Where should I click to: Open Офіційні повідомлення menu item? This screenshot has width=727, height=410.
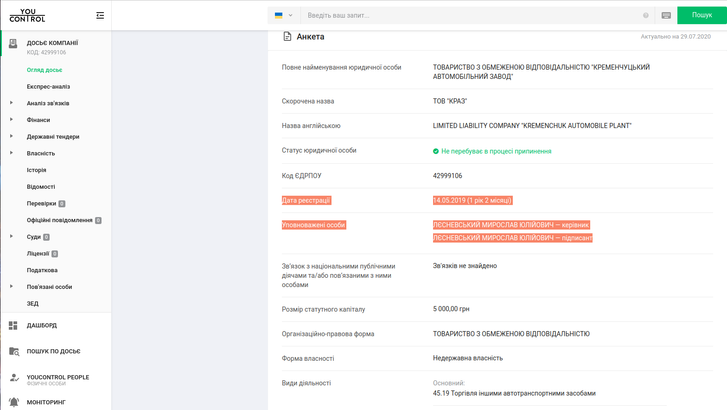click(59, 220)
